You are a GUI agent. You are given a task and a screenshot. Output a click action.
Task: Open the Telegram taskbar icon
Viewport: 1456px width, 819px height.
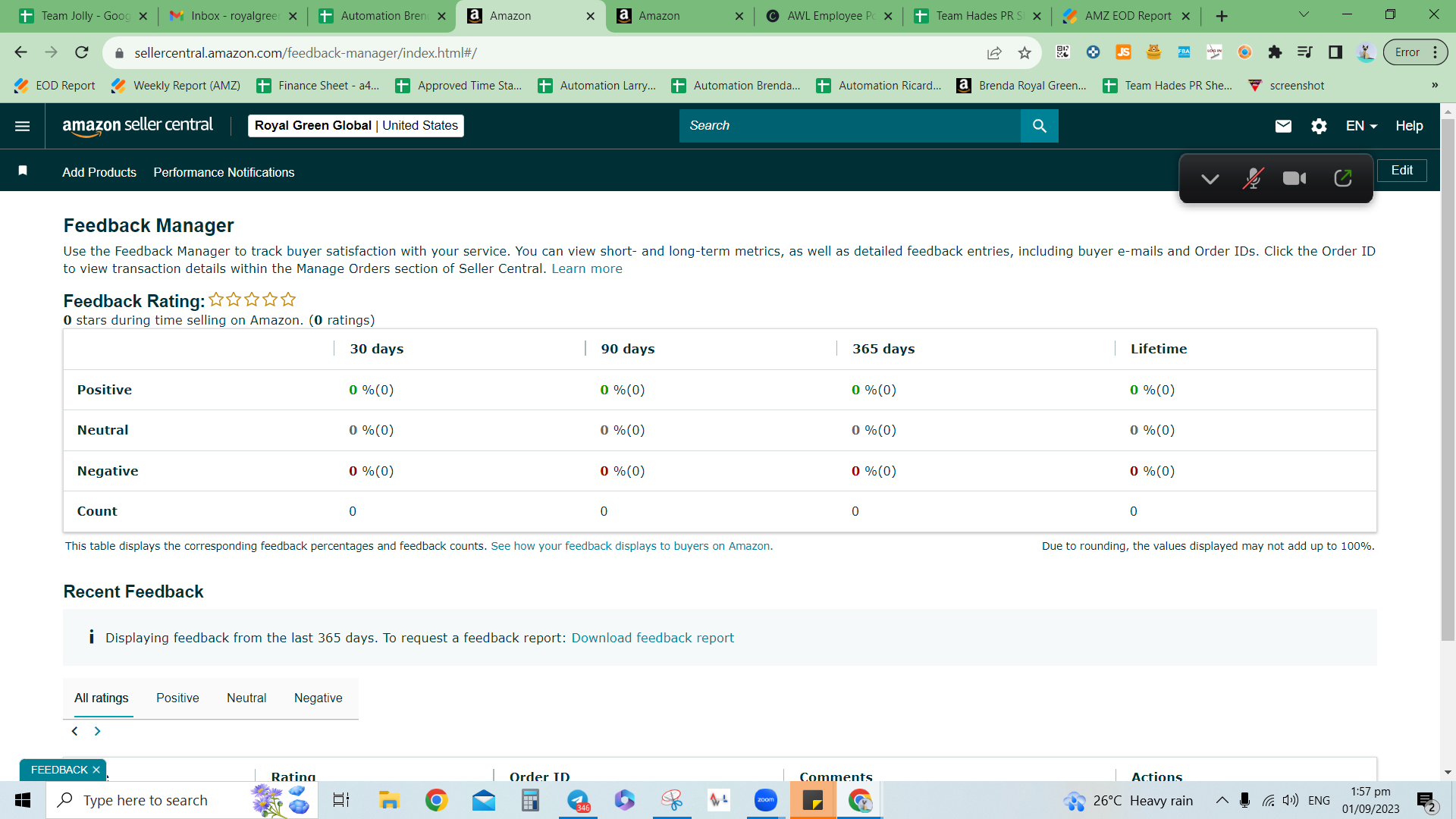coord(579,800)
